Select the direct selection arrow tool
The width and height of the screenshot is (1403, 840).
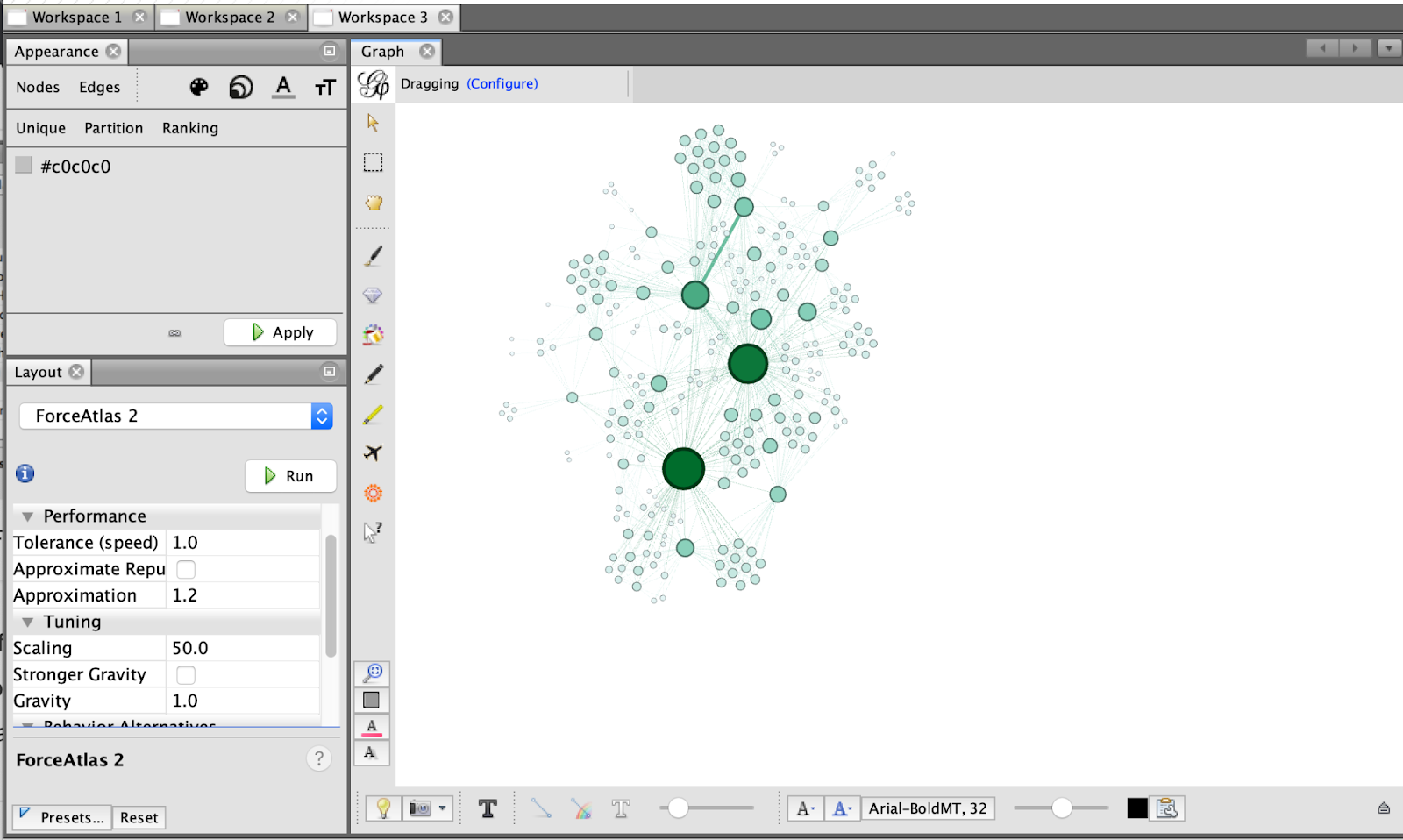click(x=373, y=123)
